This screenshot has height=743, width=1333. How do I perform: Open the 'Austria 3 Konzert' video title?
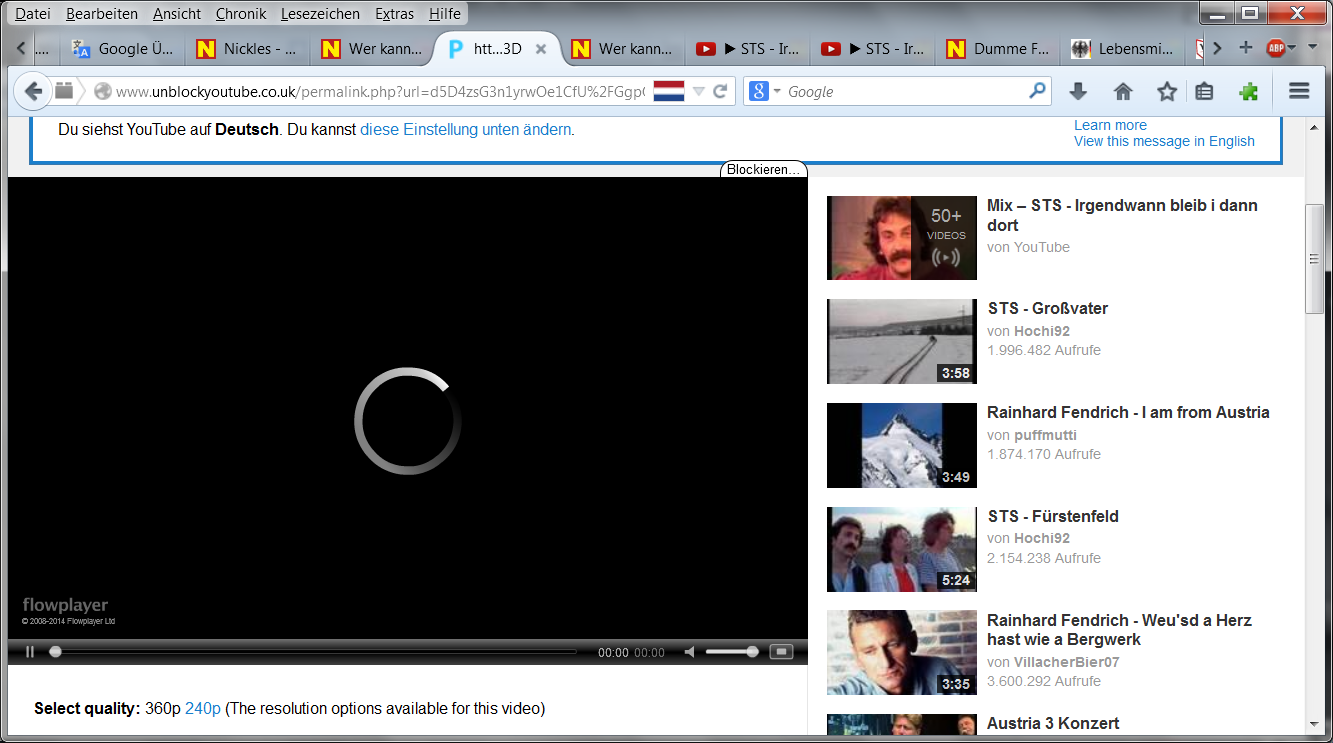tap(1053, 723)
